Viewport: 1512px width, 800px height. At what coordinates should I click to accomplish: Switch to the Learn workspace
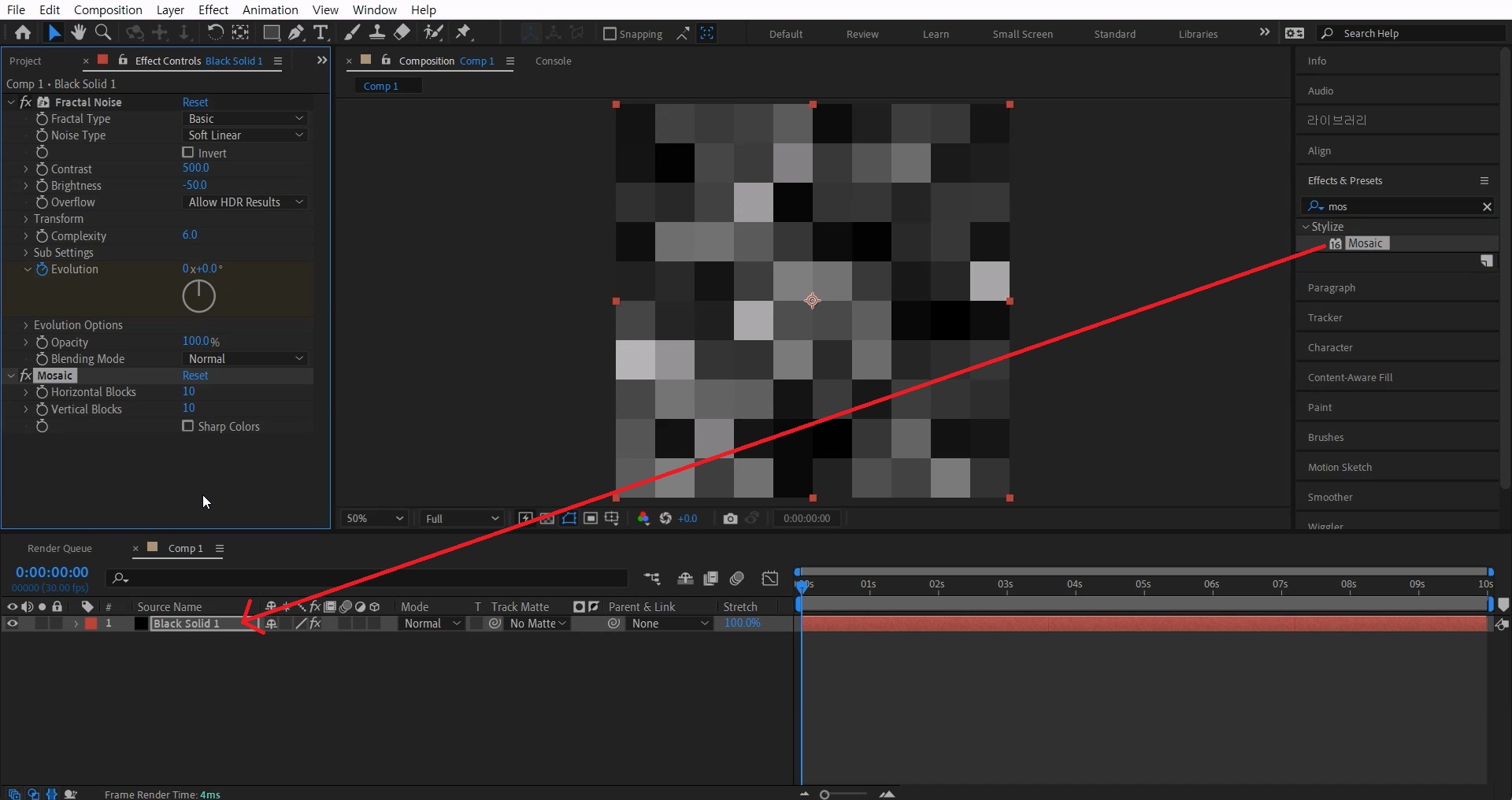[x=936, y=34]
